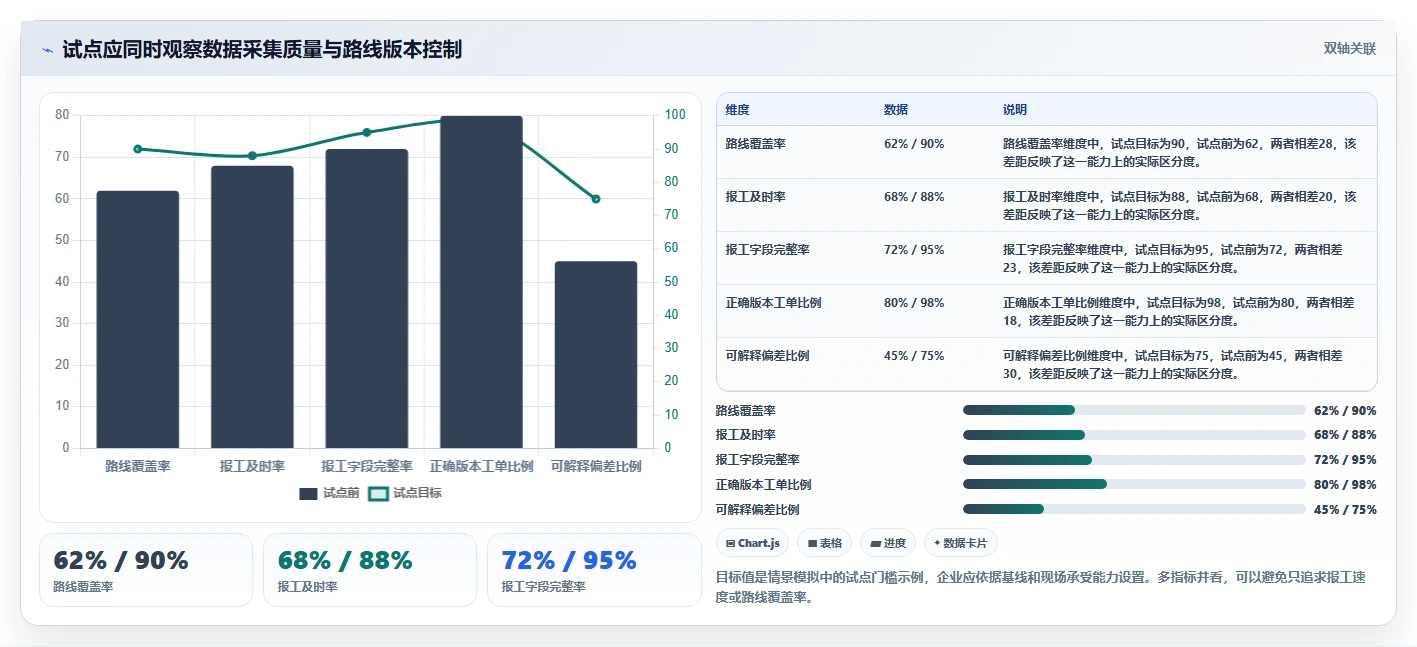Click the 62% / 90% 路线覆盖率 data card

(x=146, y=570)
